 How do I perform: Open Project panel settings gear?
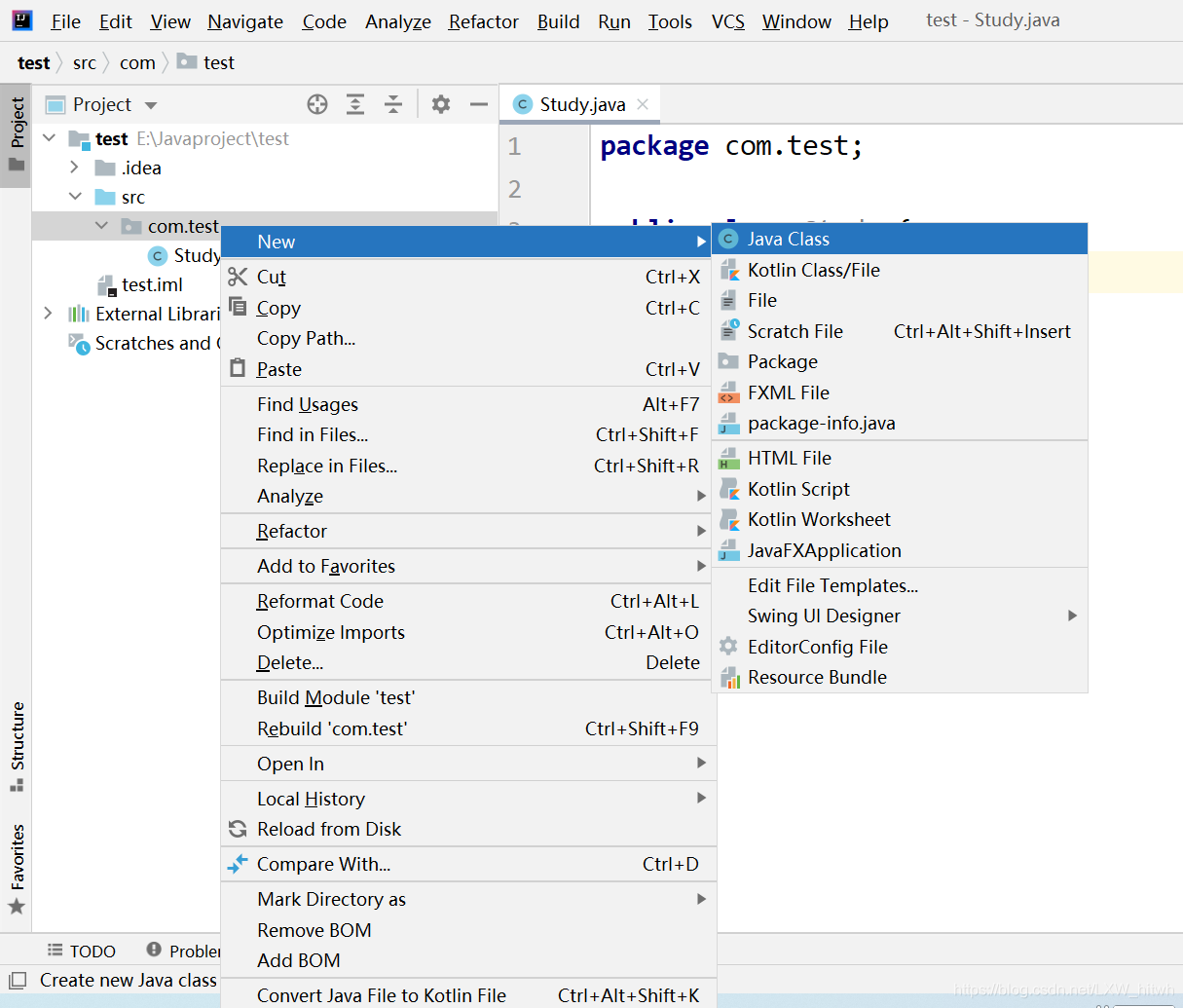click(x=441, y=104)
